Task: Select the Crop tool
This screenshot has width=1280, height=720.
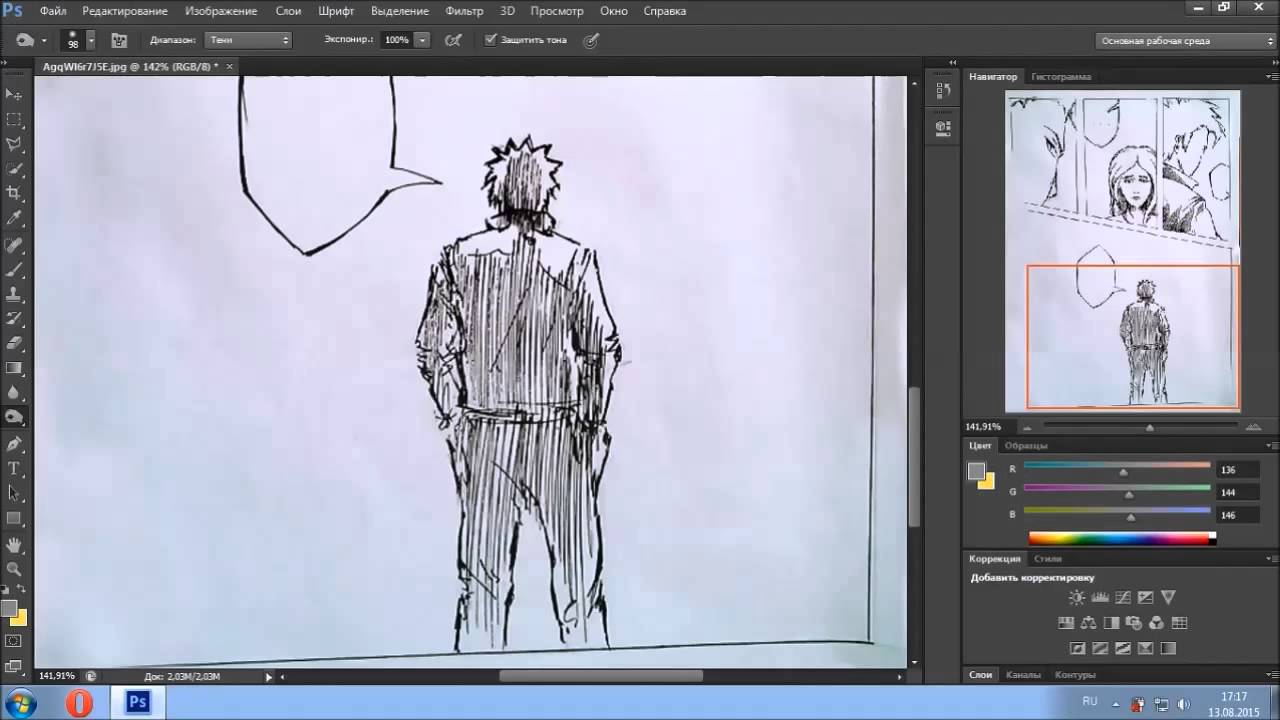Action: 14,193
